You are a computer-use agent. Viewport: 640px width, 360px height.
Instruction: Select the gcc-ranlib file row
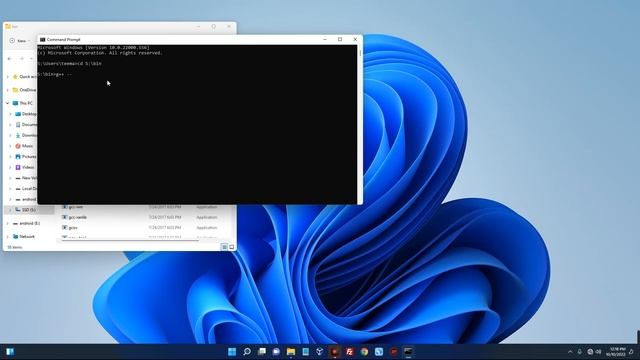click(140, 217)
